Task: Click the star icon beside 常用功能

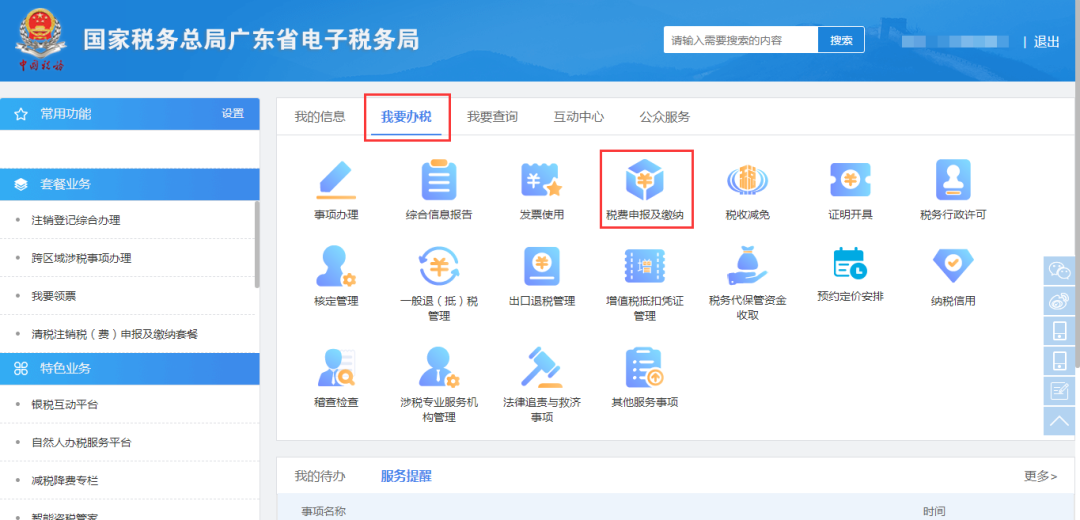Action: (x=21, y=115)
